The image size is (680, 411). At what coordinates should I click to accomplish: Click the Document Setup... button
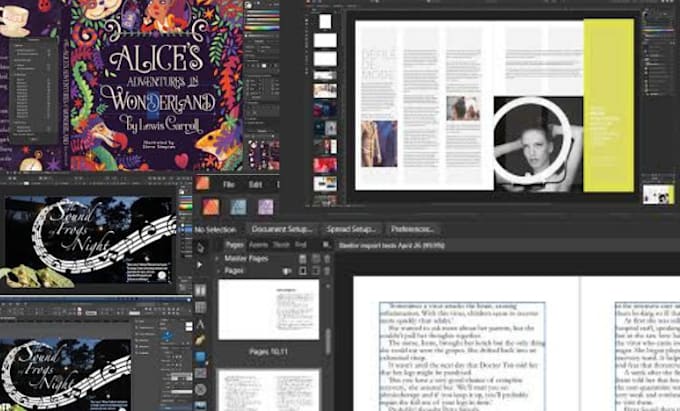point(282,229)
